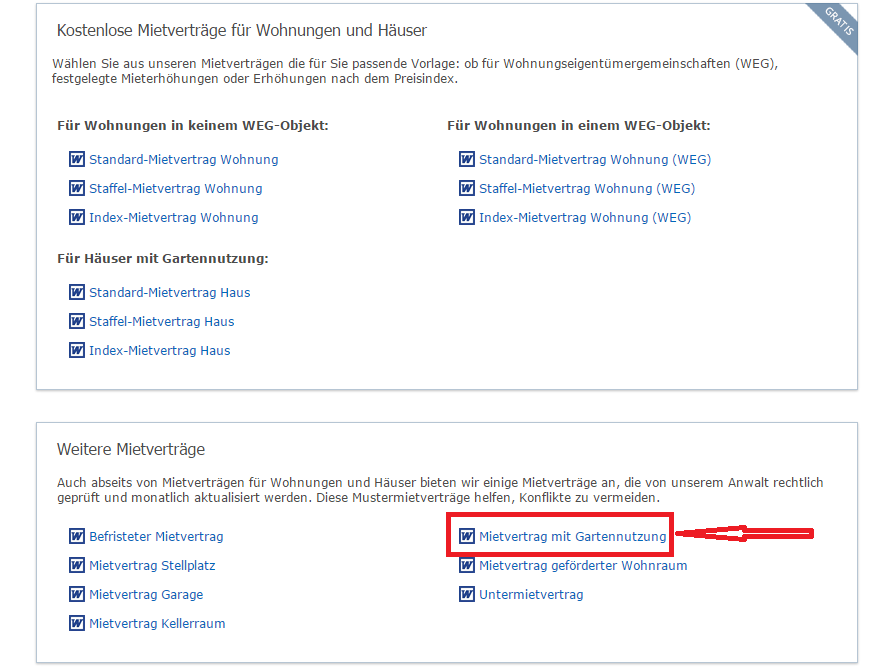Open the Mietvertrag Stellplatz link
Screen dimensions: 883x670
click(152, 566)
